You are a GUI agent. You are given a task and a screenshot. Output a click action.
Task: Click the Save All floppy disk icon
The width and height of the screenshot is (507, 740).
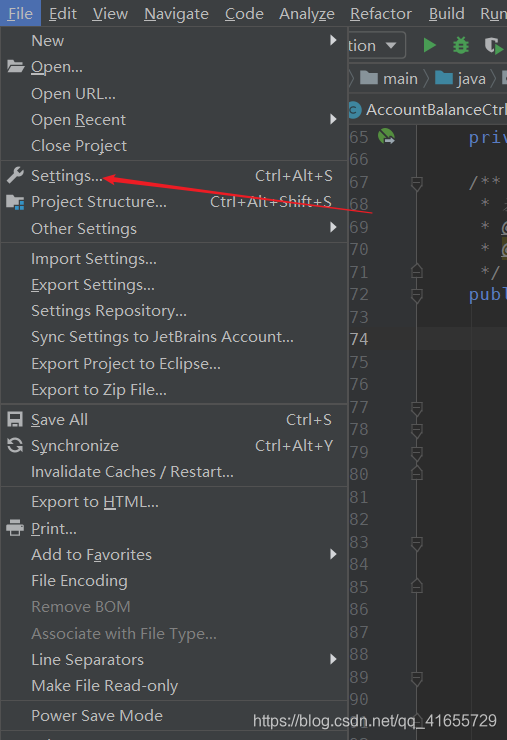[15, 420]
